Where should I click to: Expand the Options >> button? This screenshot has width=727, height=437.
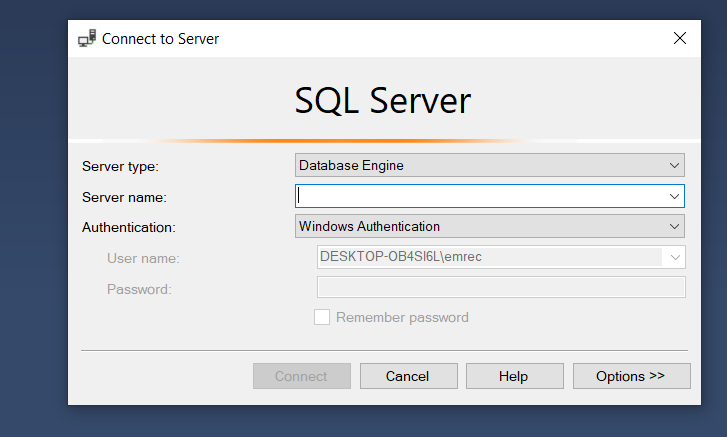pos(631,376)
